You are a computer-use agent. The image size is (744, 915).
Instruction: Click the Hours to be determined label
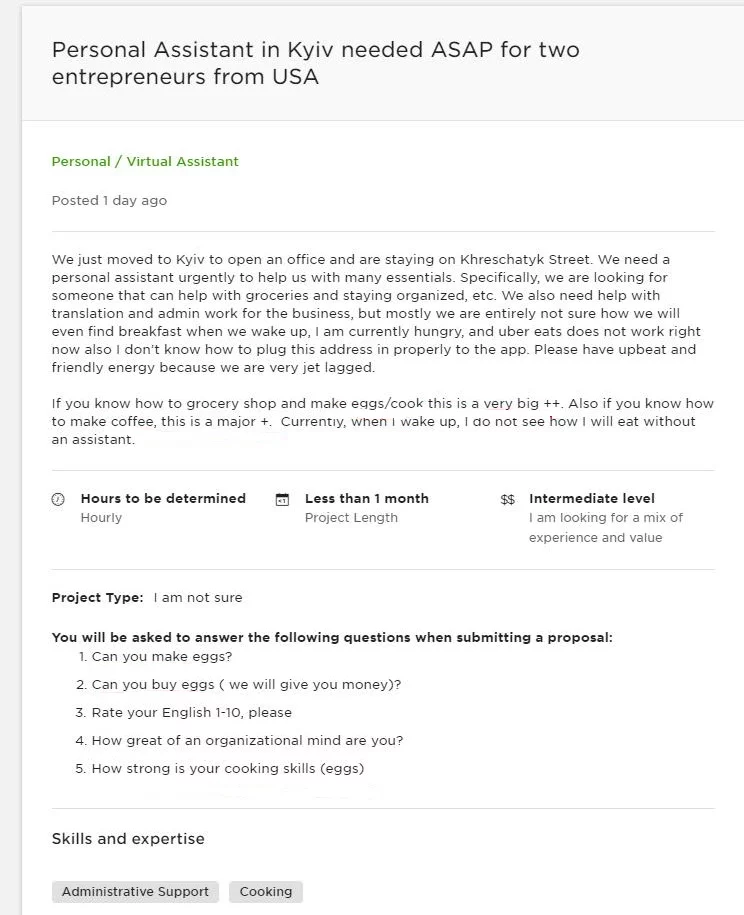coord(163,498)
